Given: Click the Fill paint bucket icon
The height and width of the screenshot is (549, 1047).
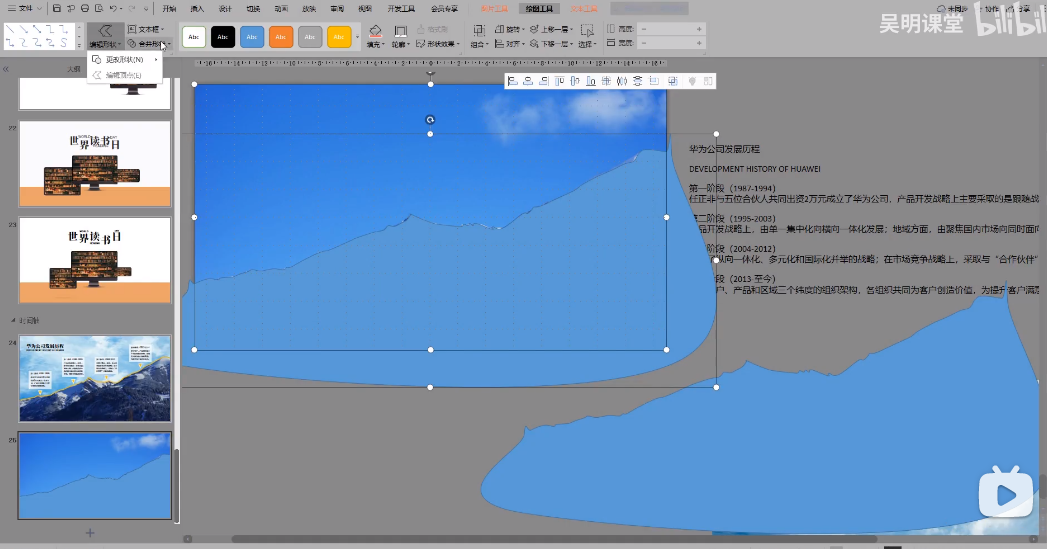Looking at the screenshot, I should tap(375, 31).
